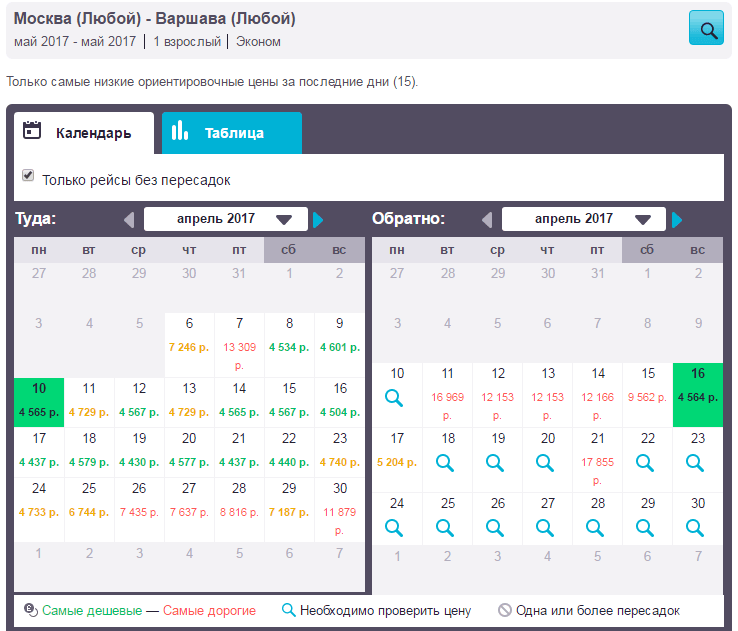
Task: Open the Обратно month dropdown апрель 2017
Action: tap(584, 219)
